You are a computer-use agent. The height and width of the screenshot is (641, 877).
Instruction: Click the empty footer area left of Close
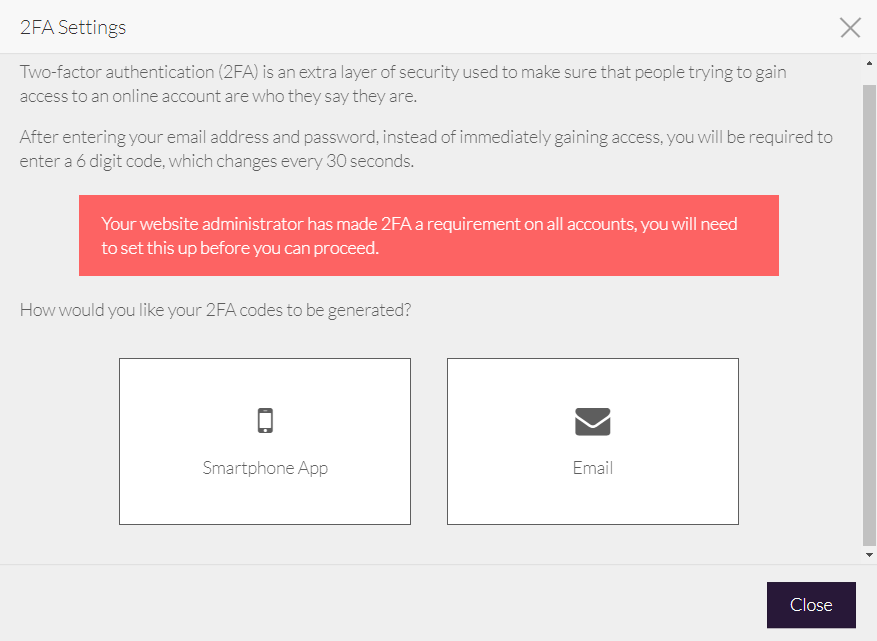tap(380, 604)
